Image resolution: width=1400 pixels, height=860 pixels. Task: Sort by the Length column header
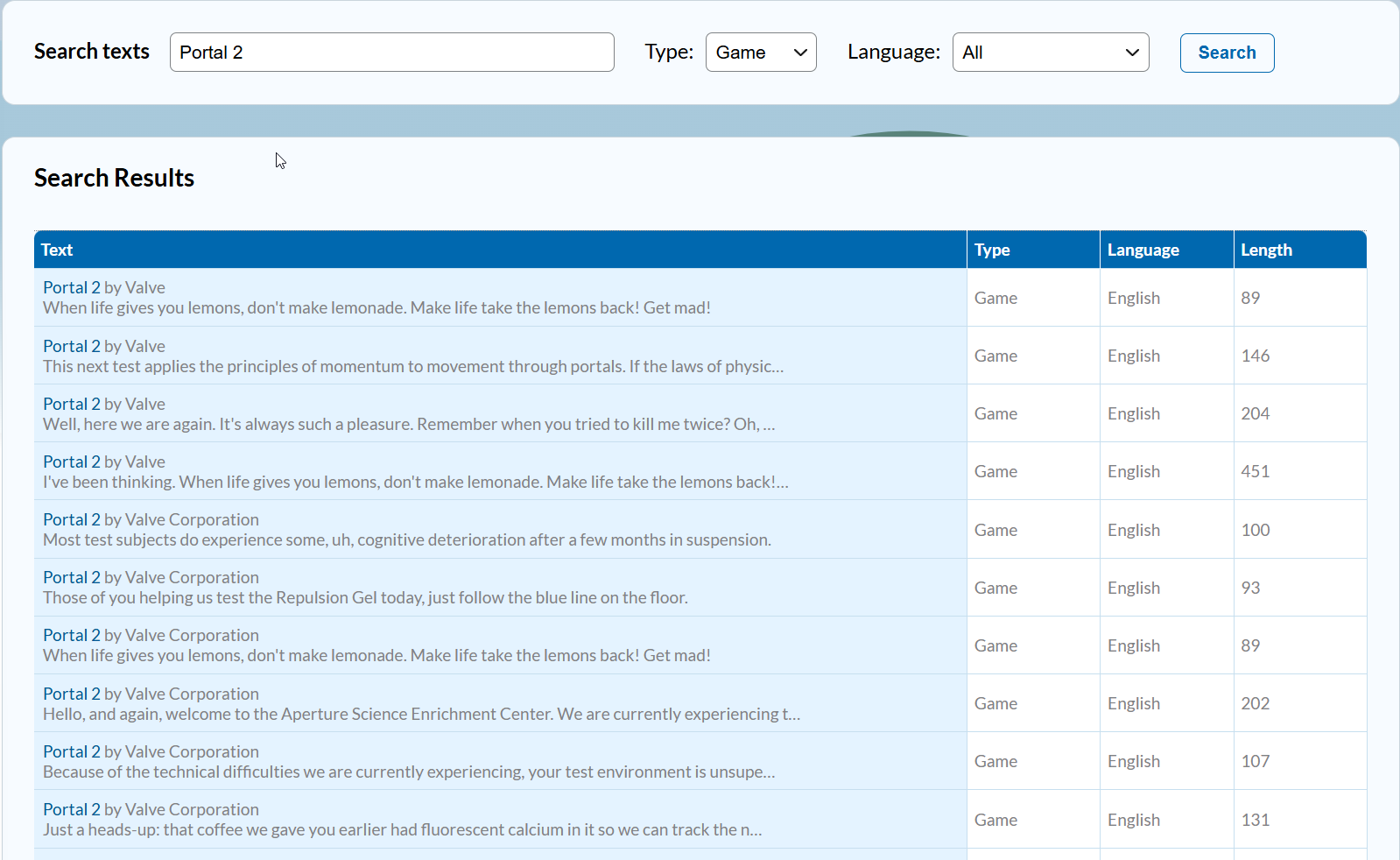click(1266, 250)
